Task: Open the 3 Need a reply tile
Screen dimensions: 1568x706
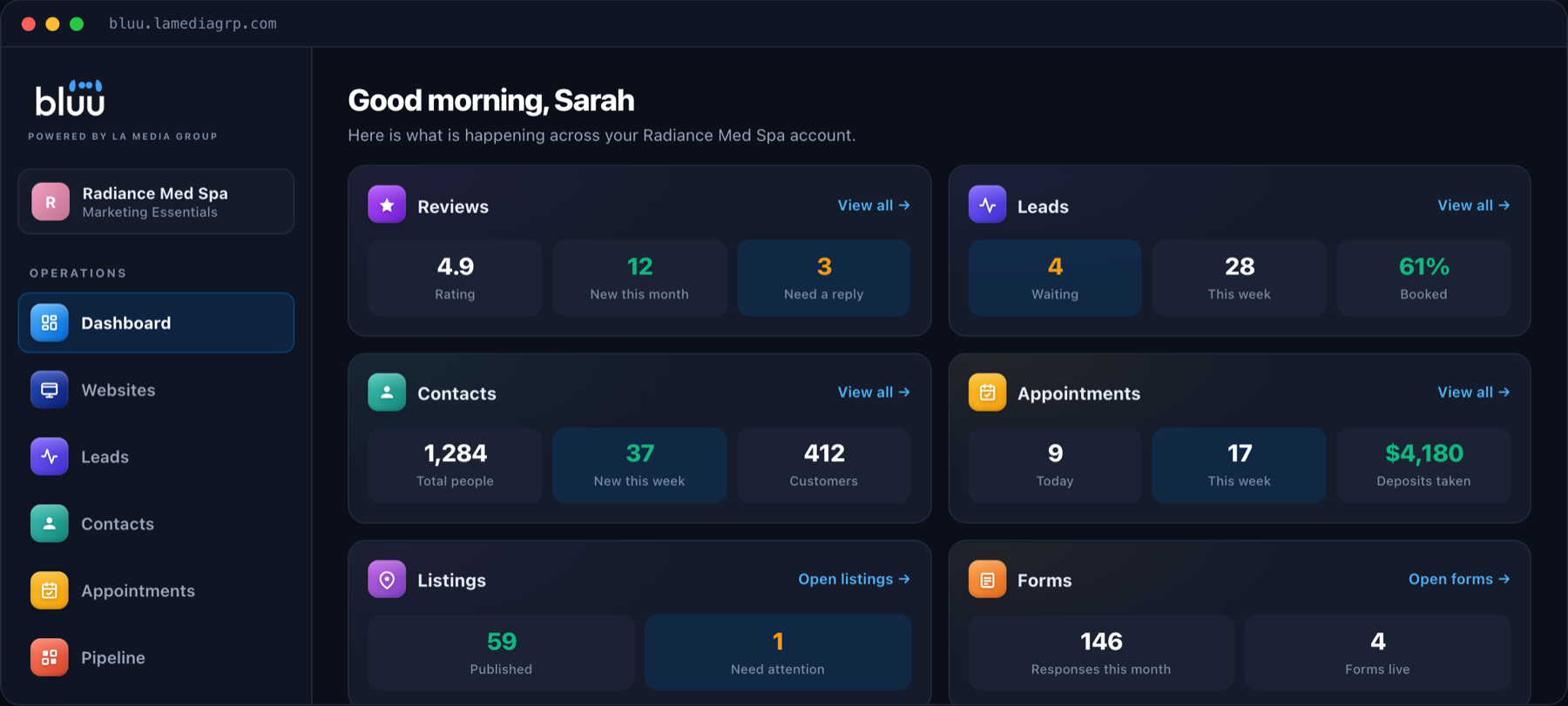Action: [824, 278]
